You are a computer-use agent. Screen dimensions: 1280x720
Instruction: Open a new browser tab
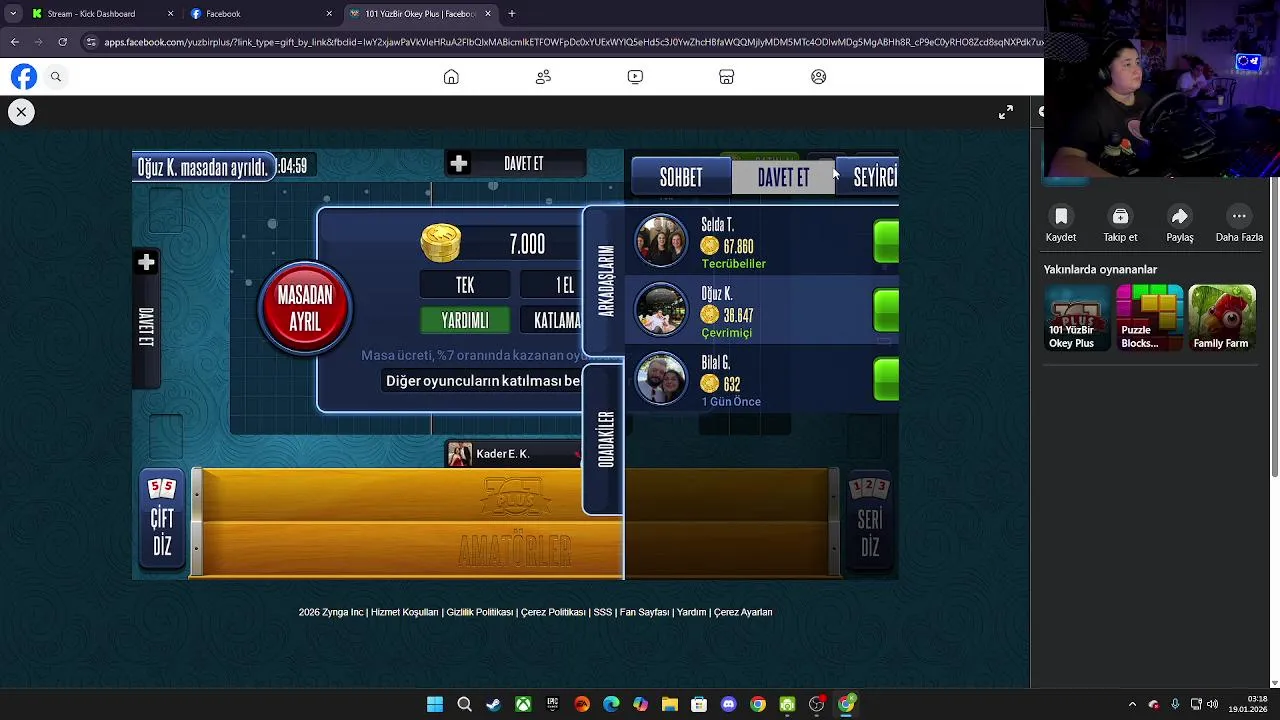512,14
